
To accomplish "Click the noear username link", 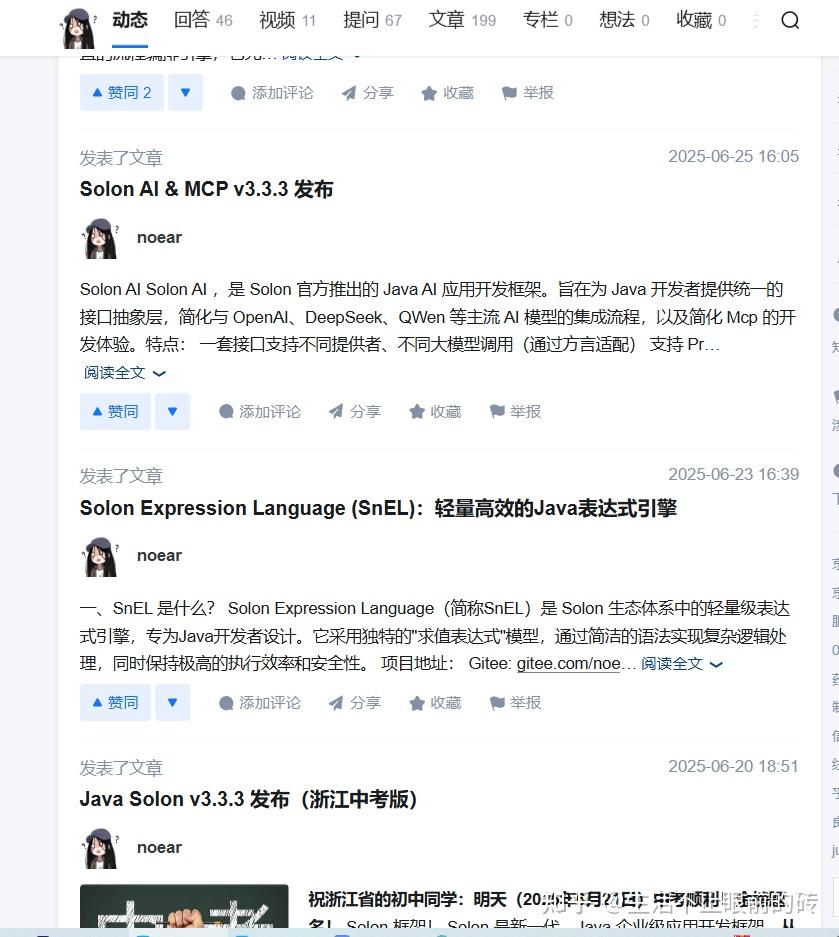I will pos(159,237).
